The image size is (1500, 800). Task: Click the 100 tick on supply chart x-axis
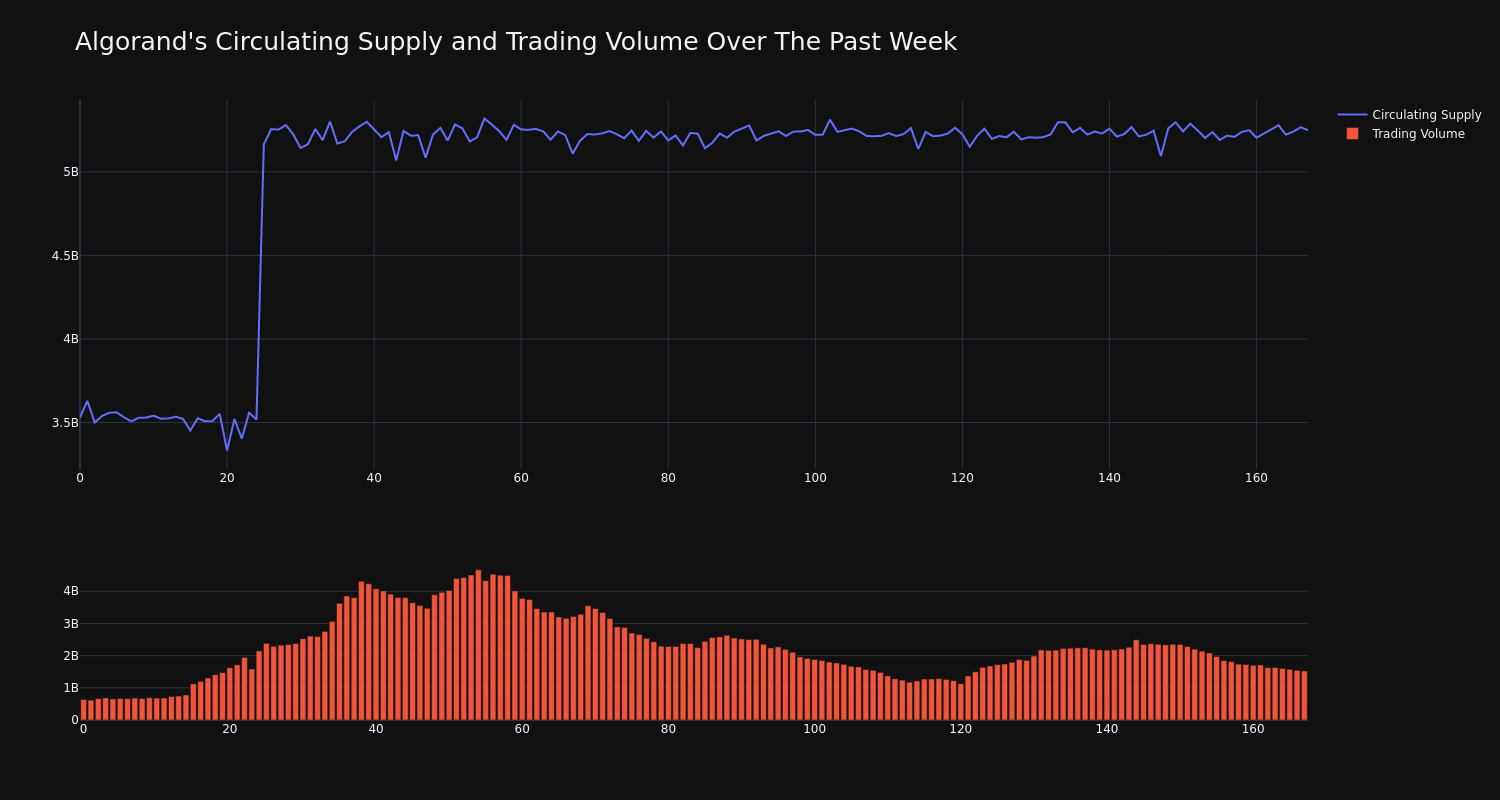pos(815,478)
